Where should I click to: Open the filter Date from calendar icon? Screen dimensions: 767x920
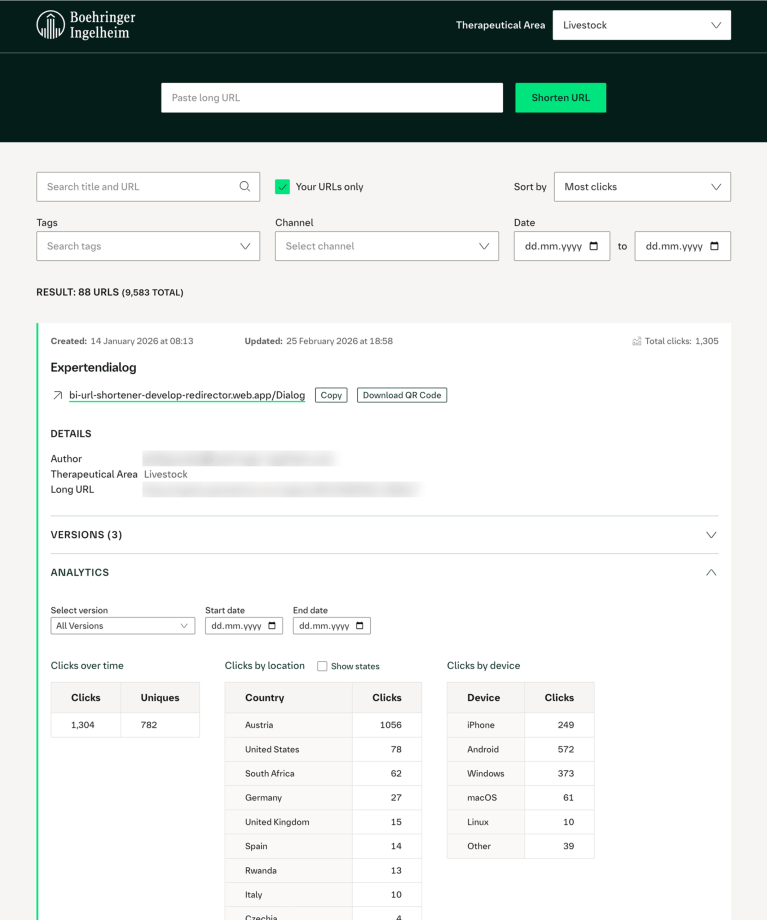(594, 246)
